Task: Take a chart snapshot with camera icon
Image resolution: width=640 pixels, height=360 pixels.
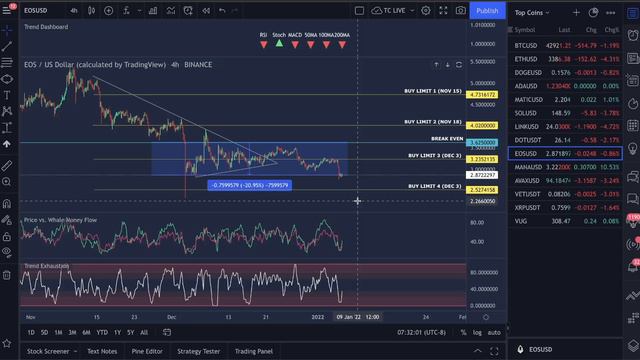Action: click(461, 11)
